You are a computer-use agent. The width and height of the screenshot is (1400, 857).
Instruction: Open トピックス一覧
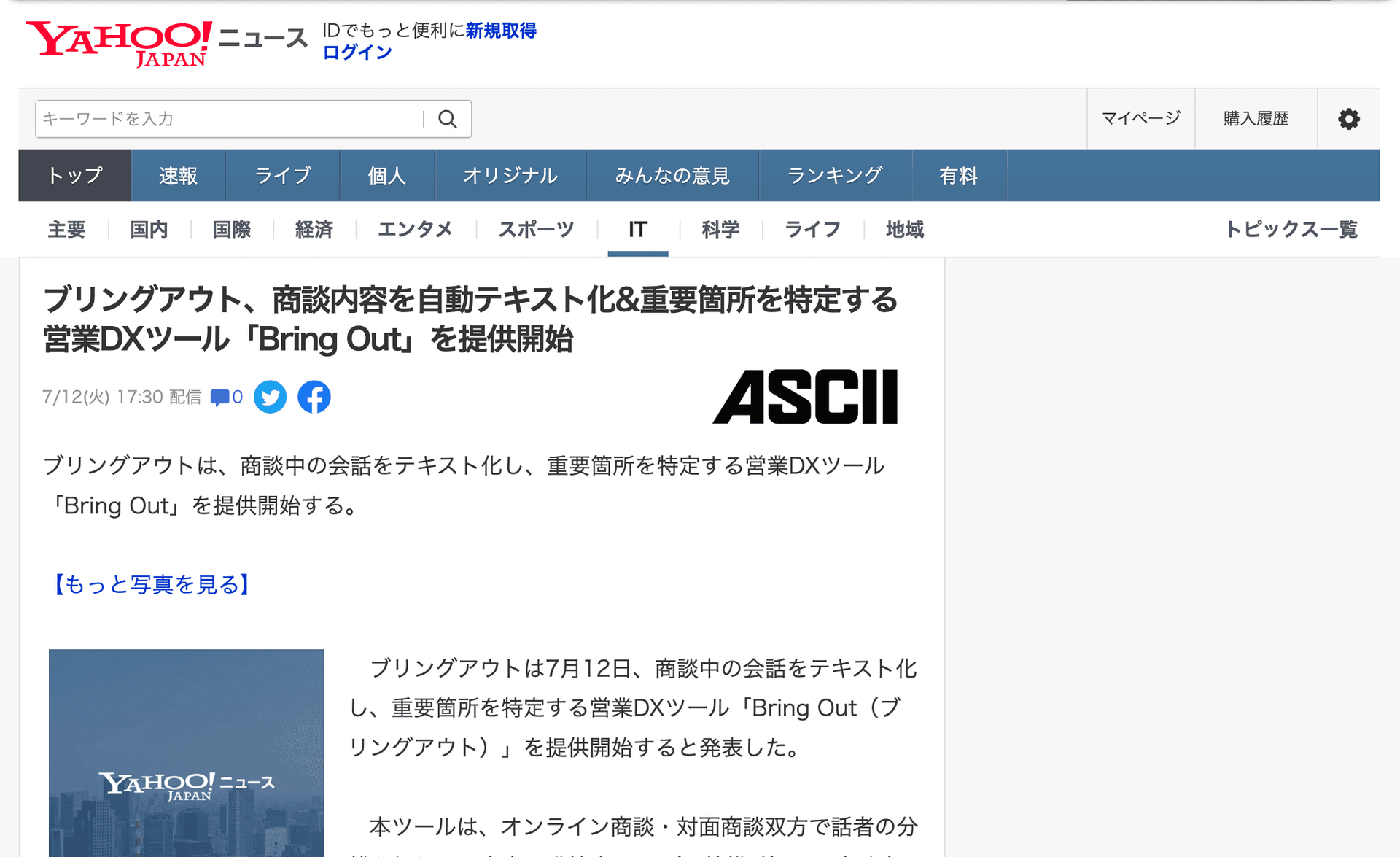click(1291, 230)
